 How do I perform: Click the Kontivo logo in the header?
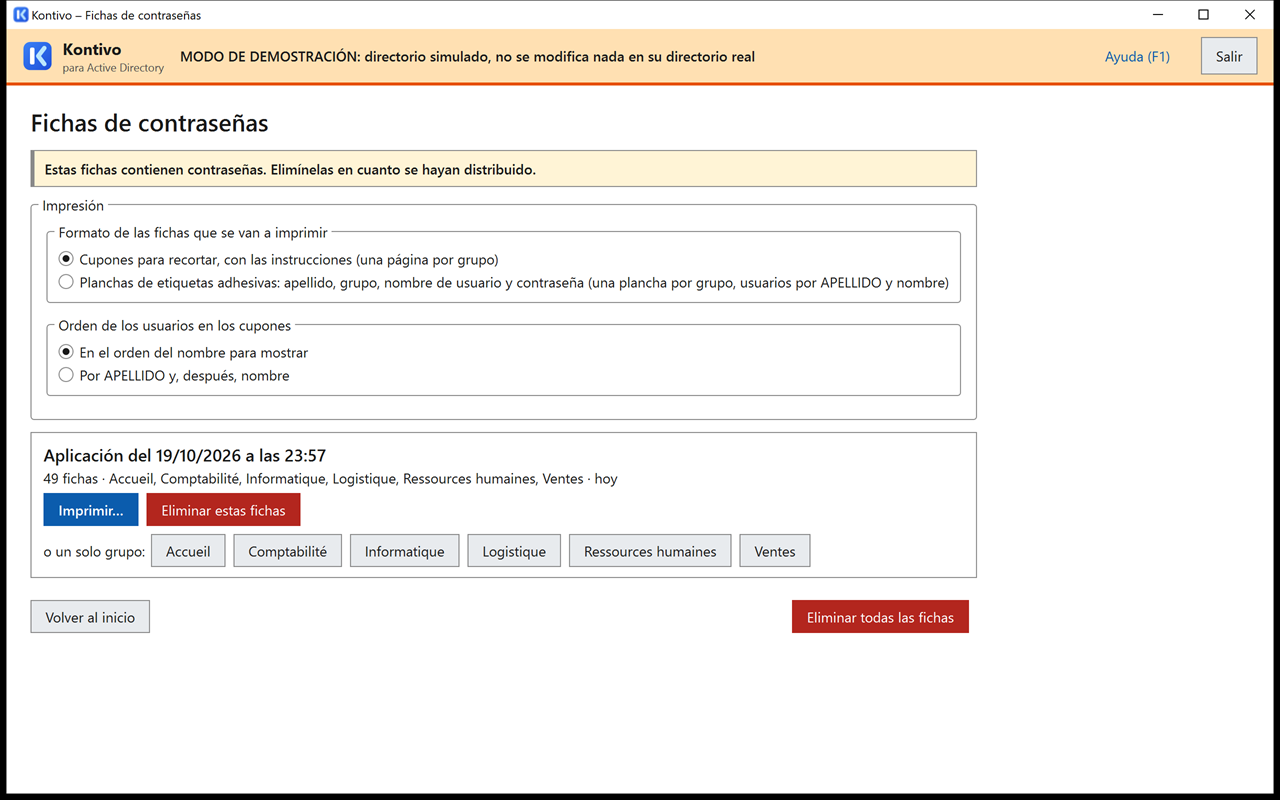pyautogui.click(x=37, y=57)
